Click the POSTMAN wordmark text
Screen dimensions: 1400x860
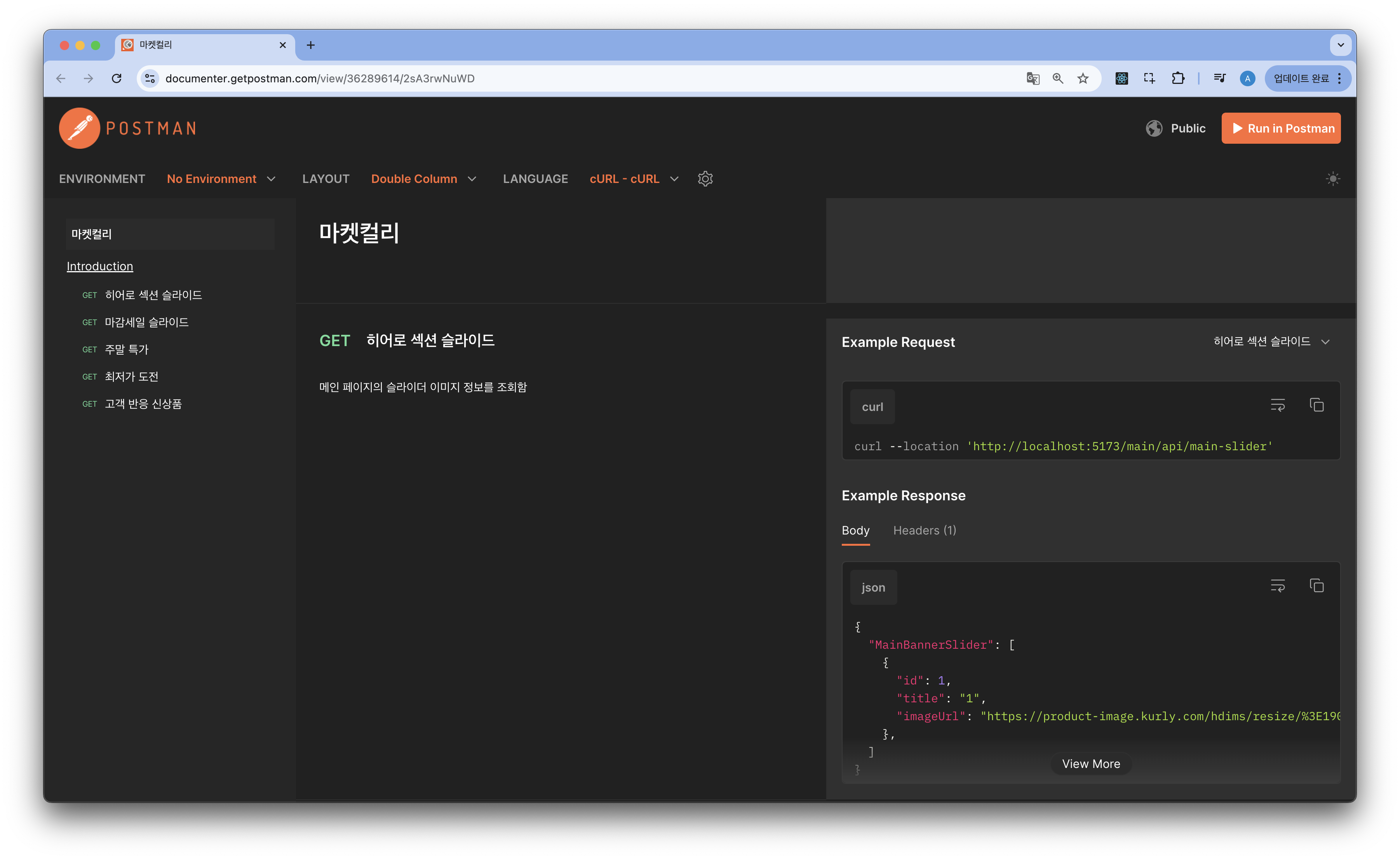click(151, 129)
